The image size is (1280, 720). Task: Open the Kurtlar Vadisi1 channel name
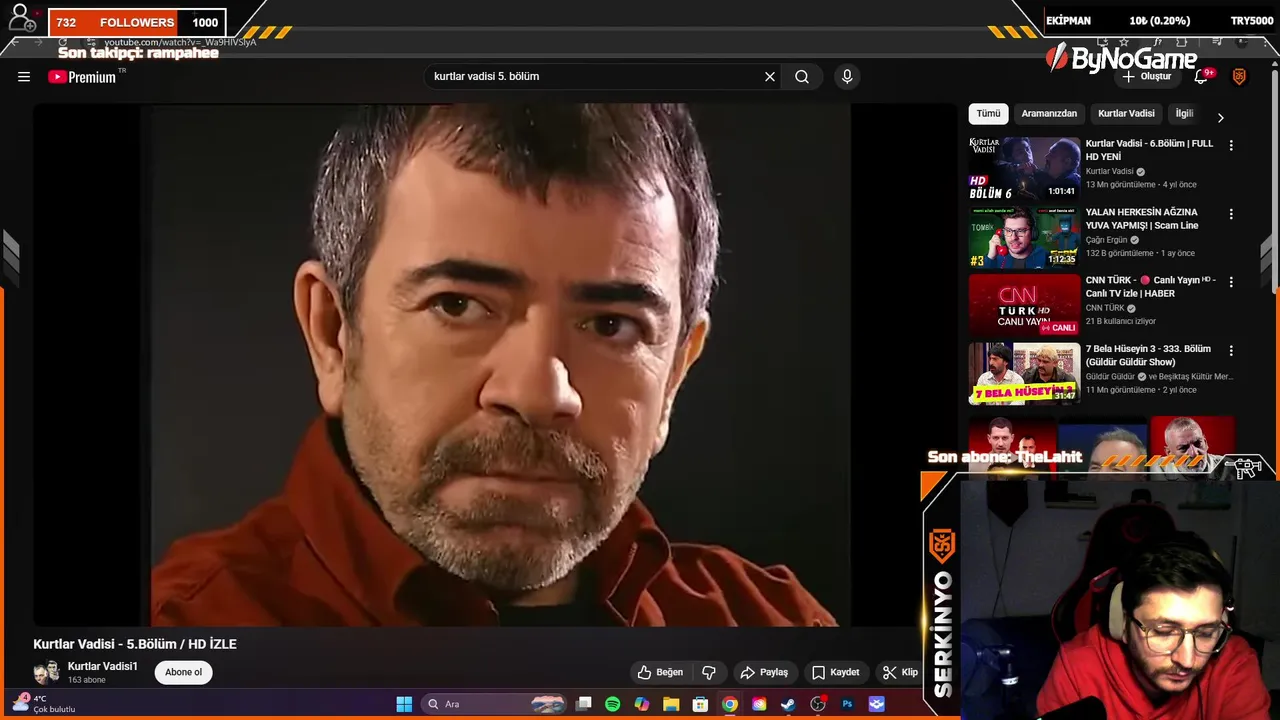point(102,667)
